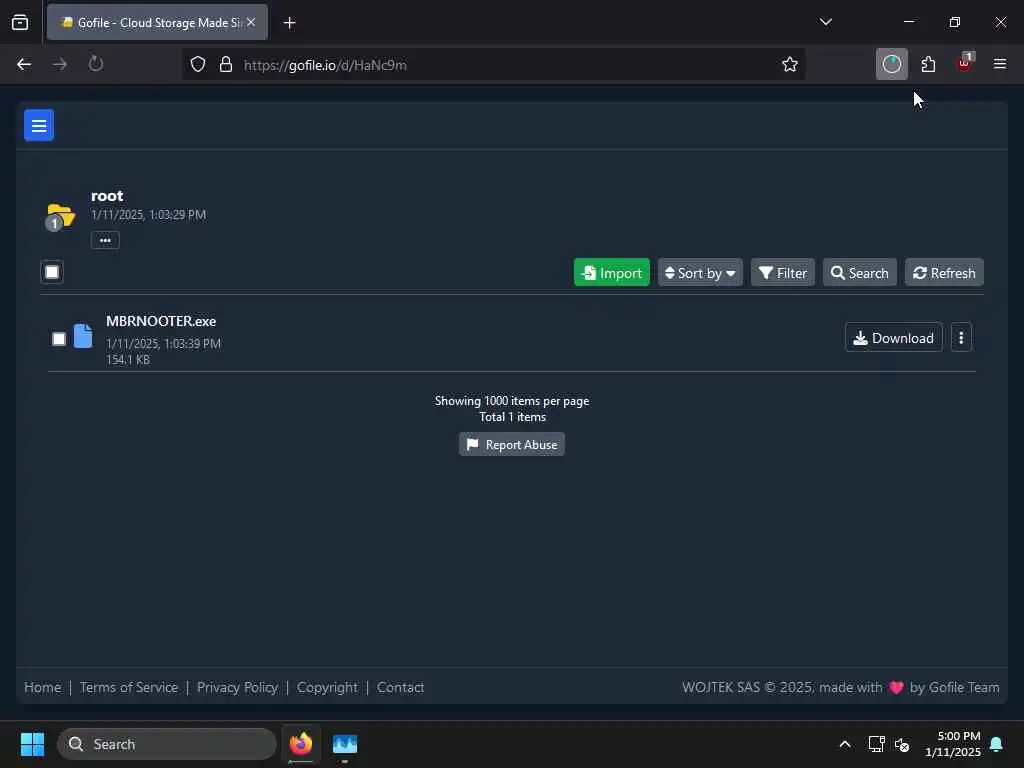Click the shield tracking protection icon
Image resolution: width=1024 pixels, height=768 pixels.
[198, 64]
